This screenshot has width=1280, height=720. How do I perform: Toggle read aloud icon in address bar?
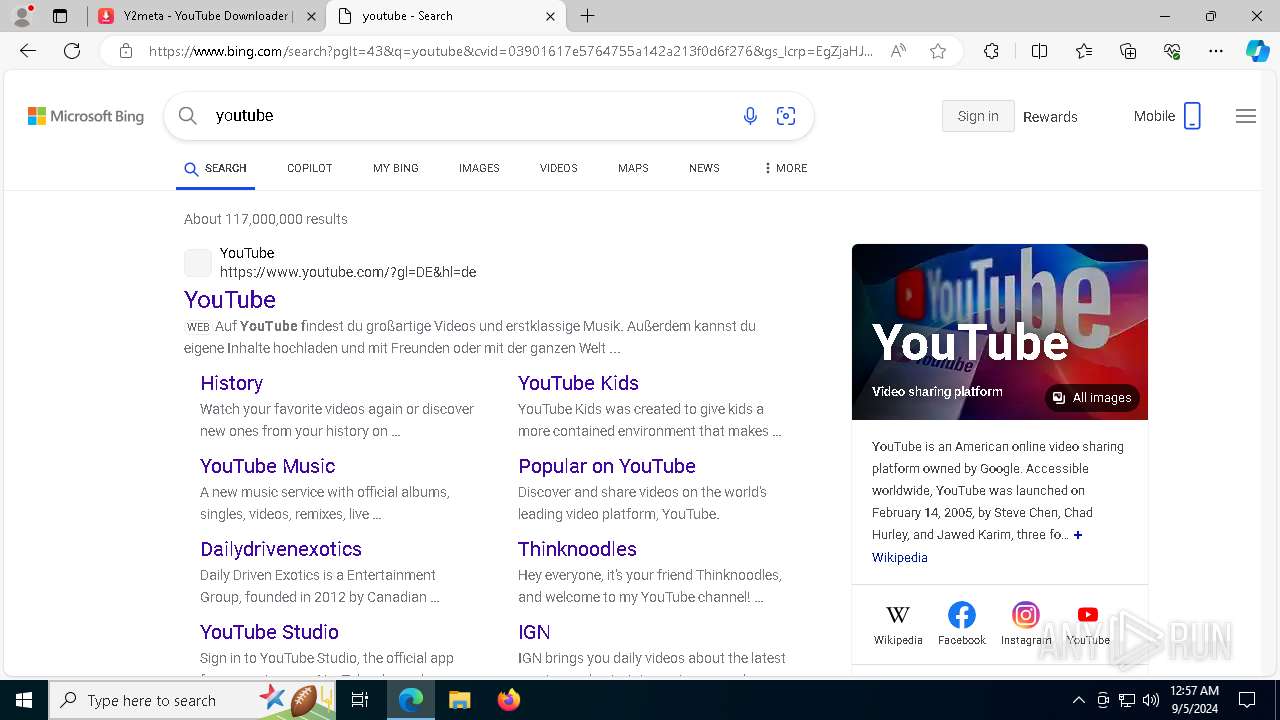tap(898, 51)
